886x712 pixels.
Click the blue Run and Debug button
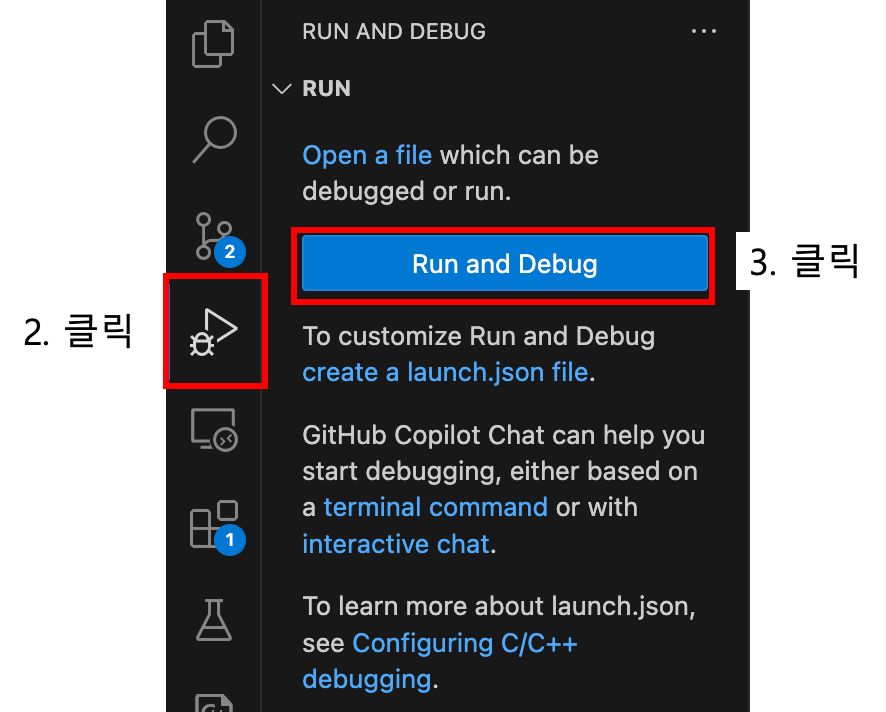pyautogui.click(x=505, y=264)
